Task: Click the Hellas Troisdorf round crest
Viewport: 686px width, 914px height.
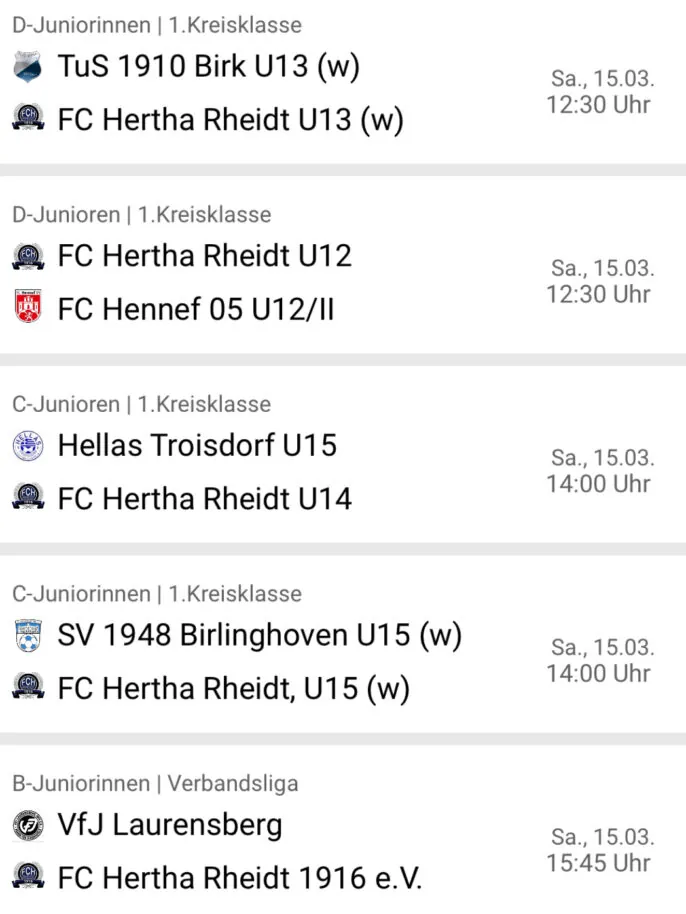Action: click(x=28, y=446)
